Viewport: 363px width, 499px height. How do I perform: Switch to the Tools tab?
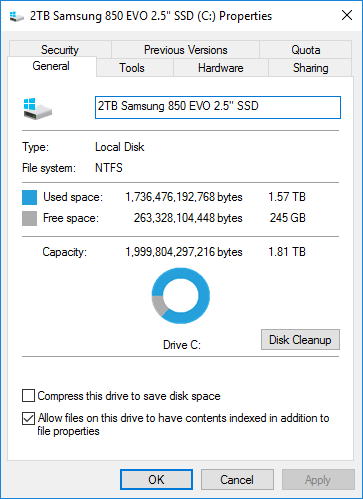click(x=132, y=68)
